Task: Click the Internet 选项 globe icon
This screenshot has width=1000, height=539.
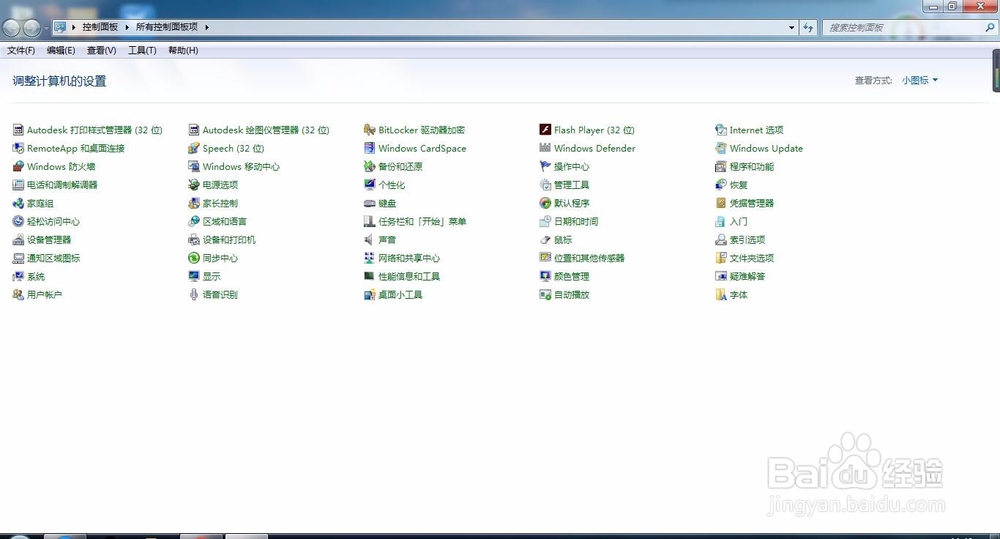Action: pos(721,129)
